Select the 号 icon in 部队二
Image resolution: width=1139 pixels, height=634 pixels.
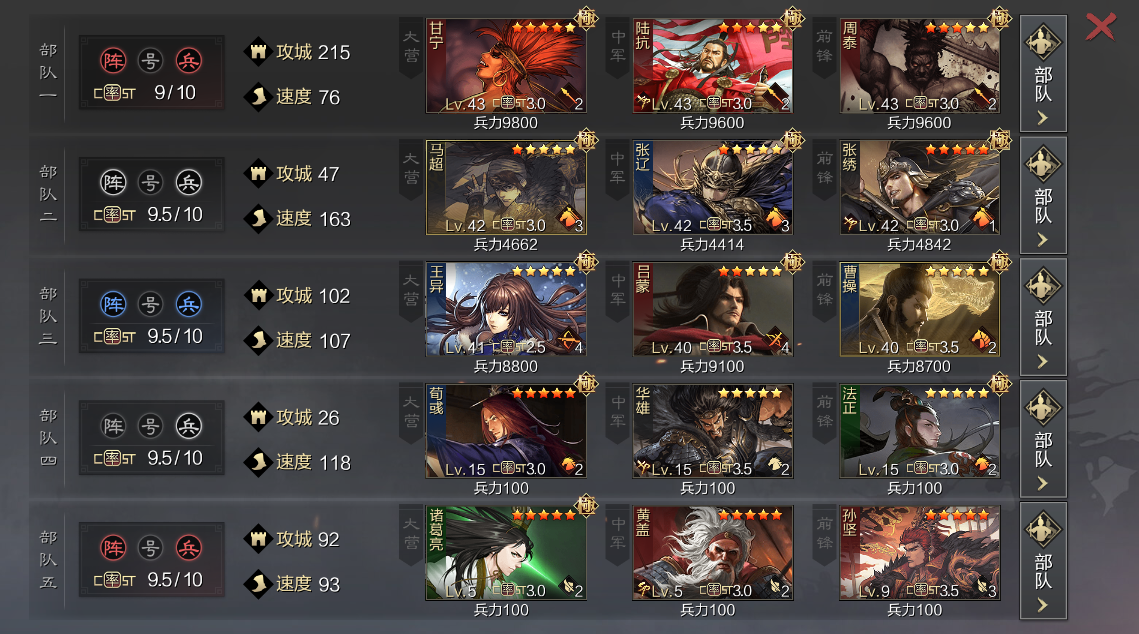tap(150, 182)
